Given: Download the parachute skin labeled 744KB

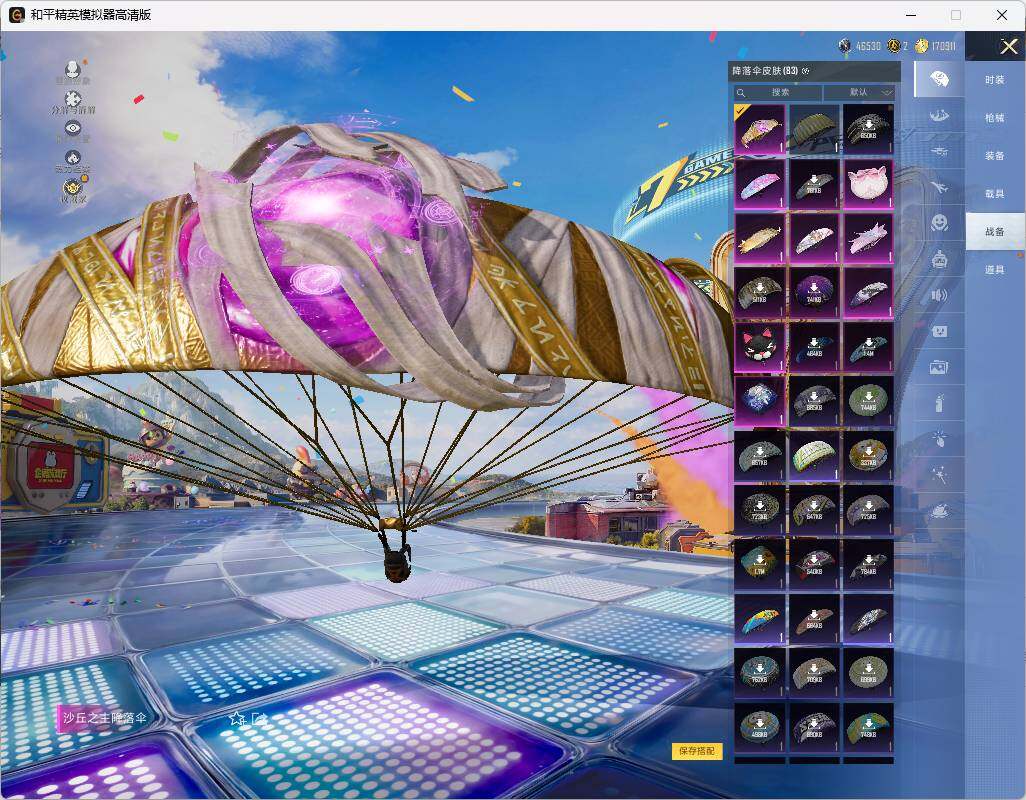Looking at the screenshot, I should [868, 400].
